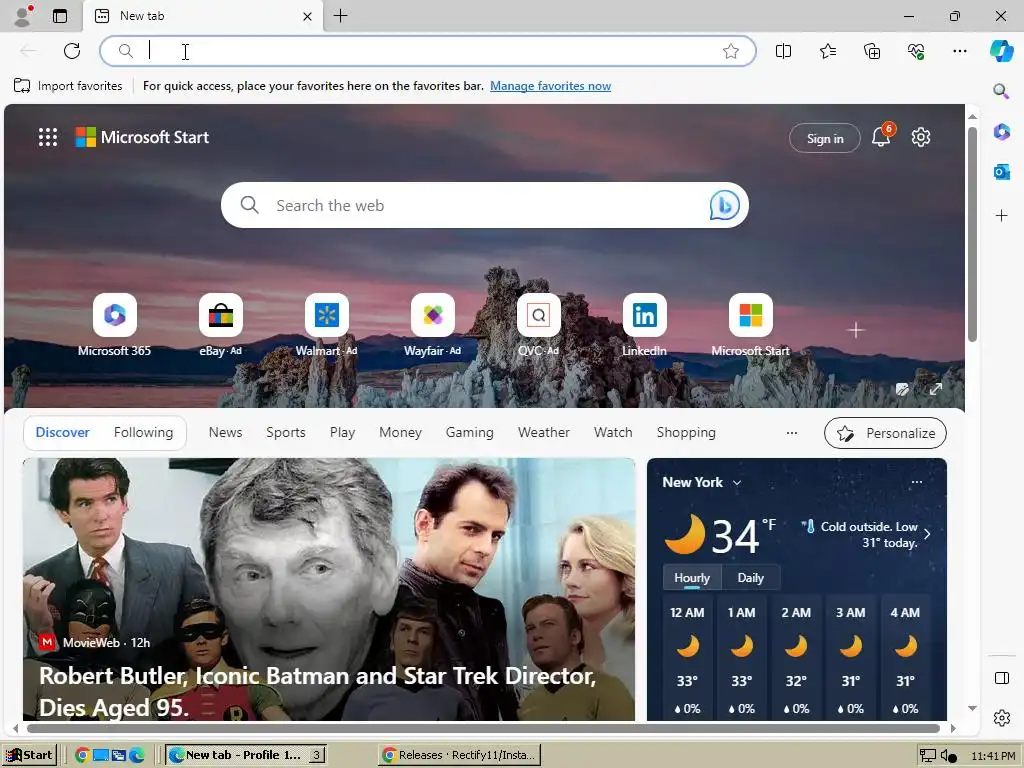Open the Weather feed tab
This screenshot has height=768, width=1024.
pos(543,432)
